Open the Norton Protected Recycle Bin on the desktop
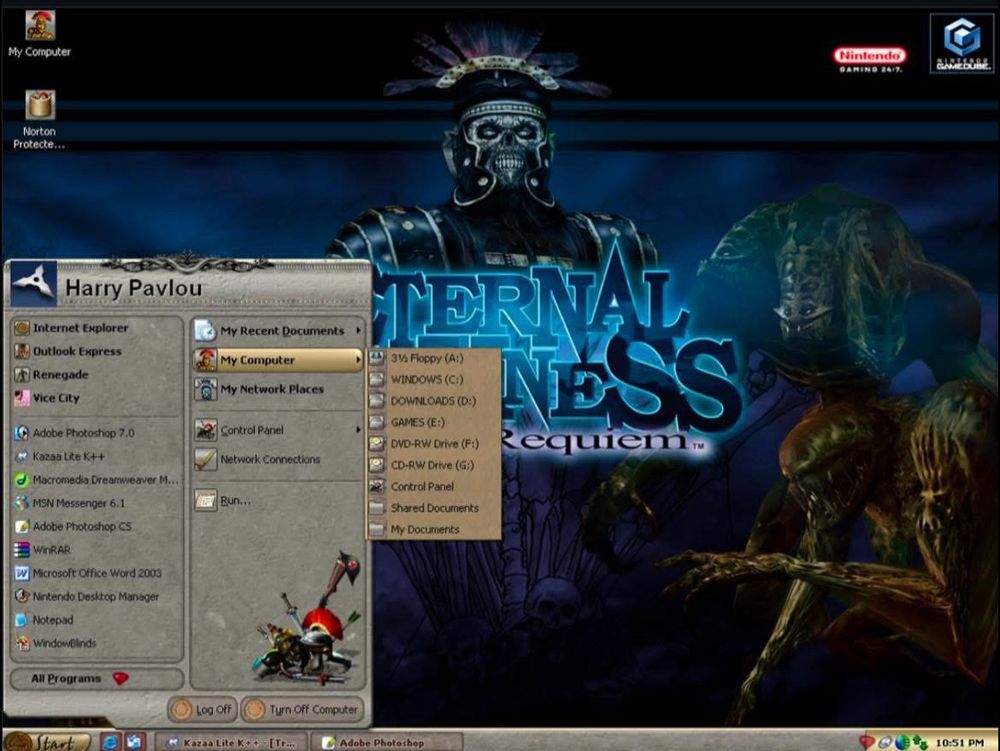Image resolution: width=1000 pixels, height=751 pixels. point(38,105)
